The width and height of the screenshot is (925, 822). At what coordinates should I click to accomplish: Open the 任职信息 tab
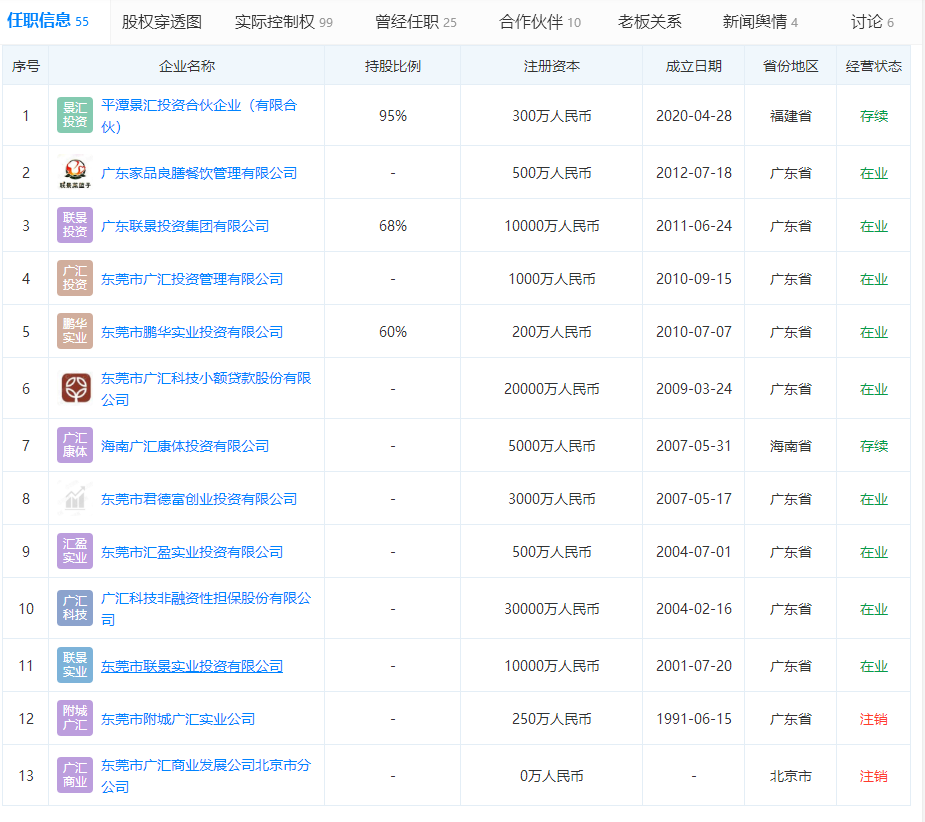(48, 21)
